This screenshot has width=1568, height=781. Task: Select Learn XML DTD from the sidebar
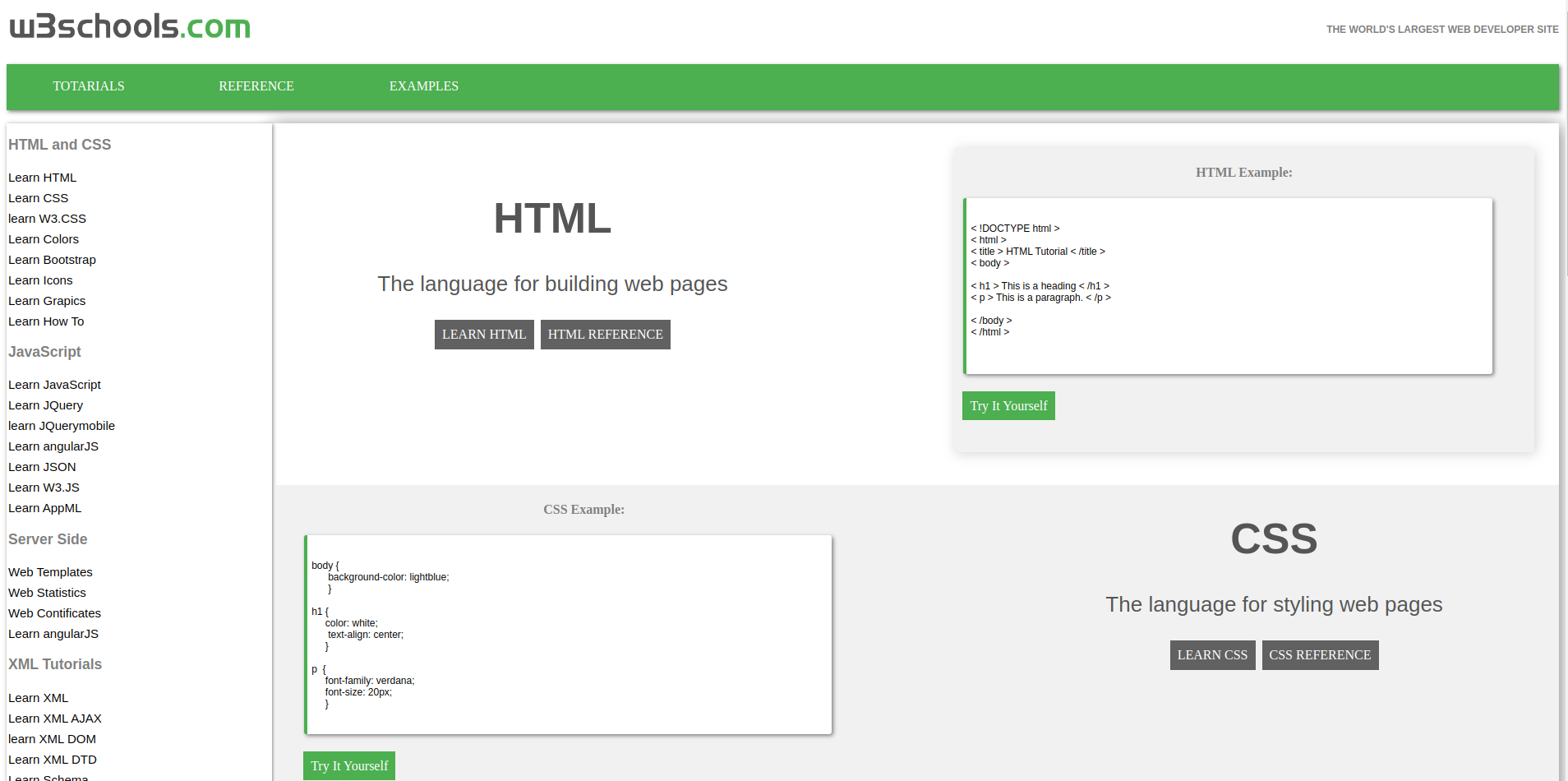pyautogui.click(x=53, y=760)
